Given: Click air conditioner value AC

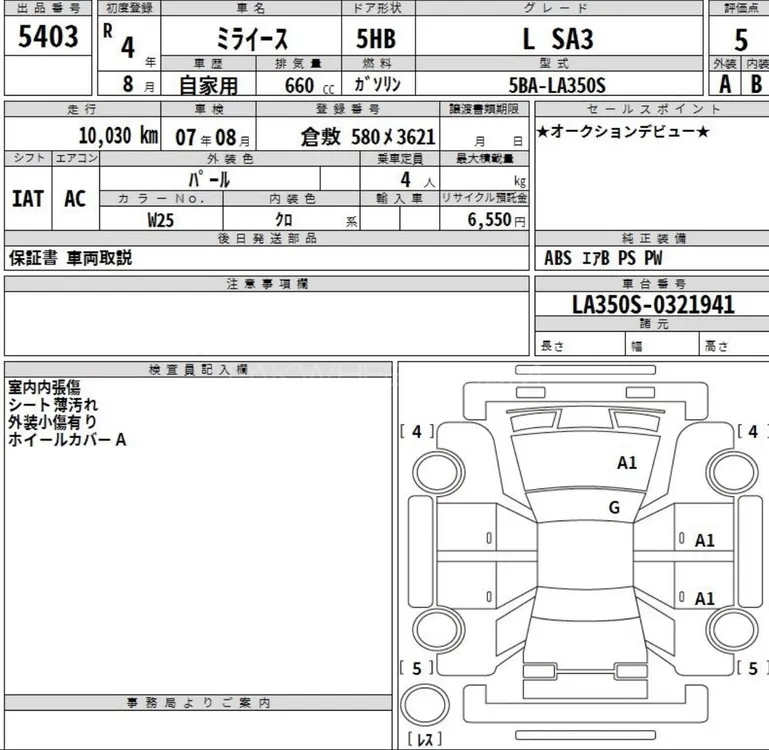Looking at the screenshot, I should pos(75,199).
